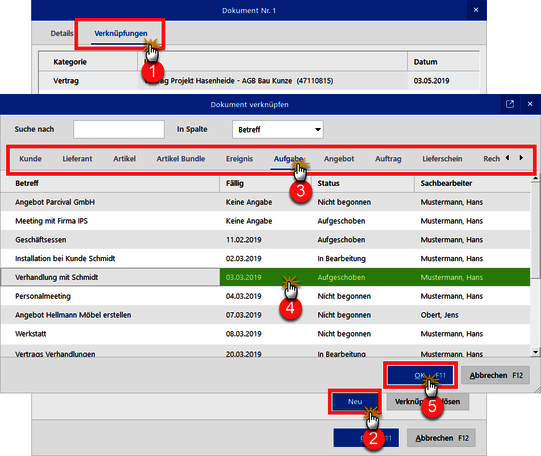Click the vertical scrollbar thumb of the list
The image size is (541, 456).
point(535,229)
